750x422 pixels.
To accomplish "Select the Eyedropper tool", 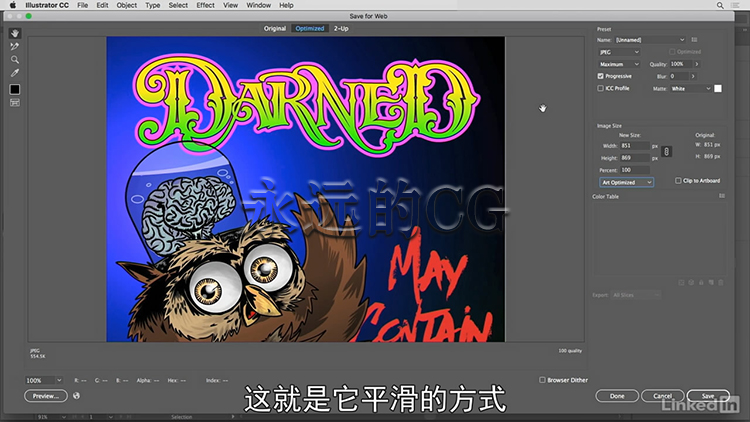I will [x=15, y=73].
